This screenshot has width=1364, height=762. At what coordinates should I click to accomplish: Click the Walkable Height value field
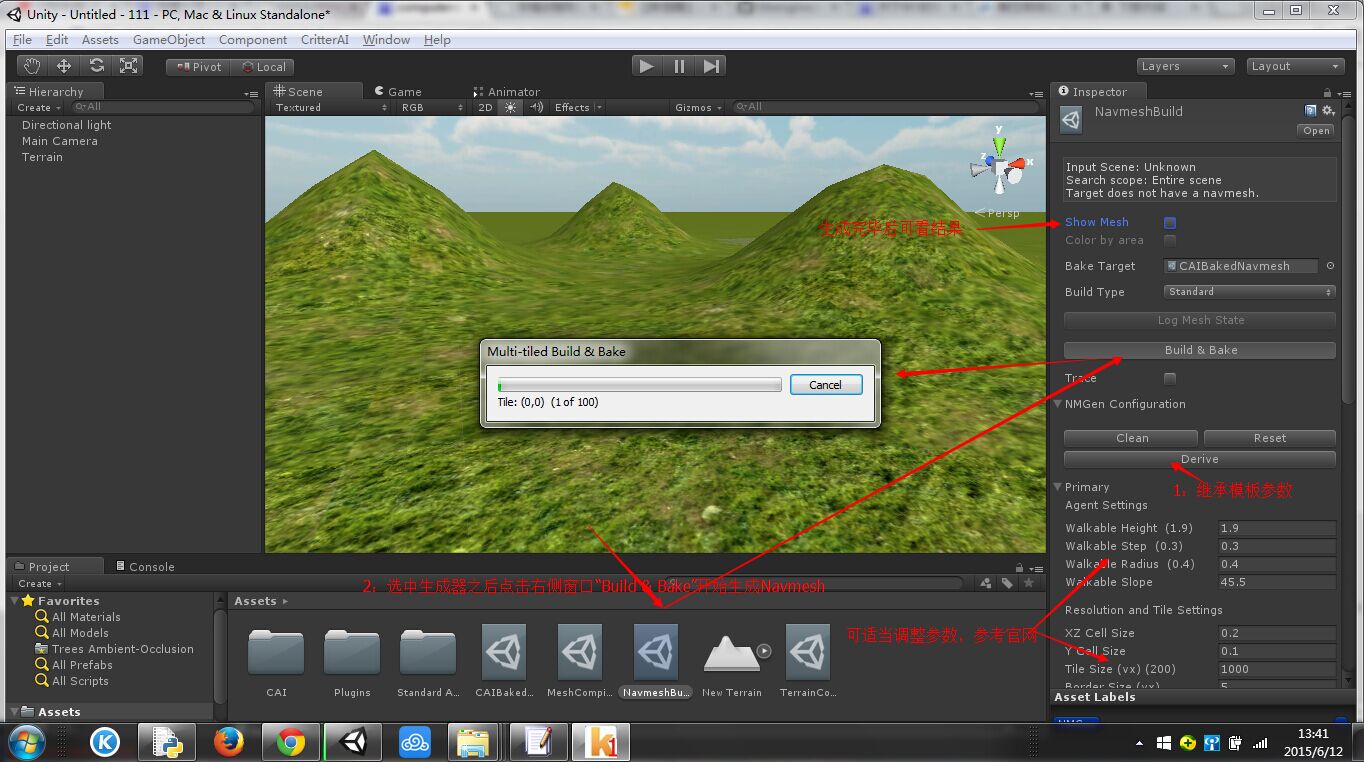tap(1277, 528)
